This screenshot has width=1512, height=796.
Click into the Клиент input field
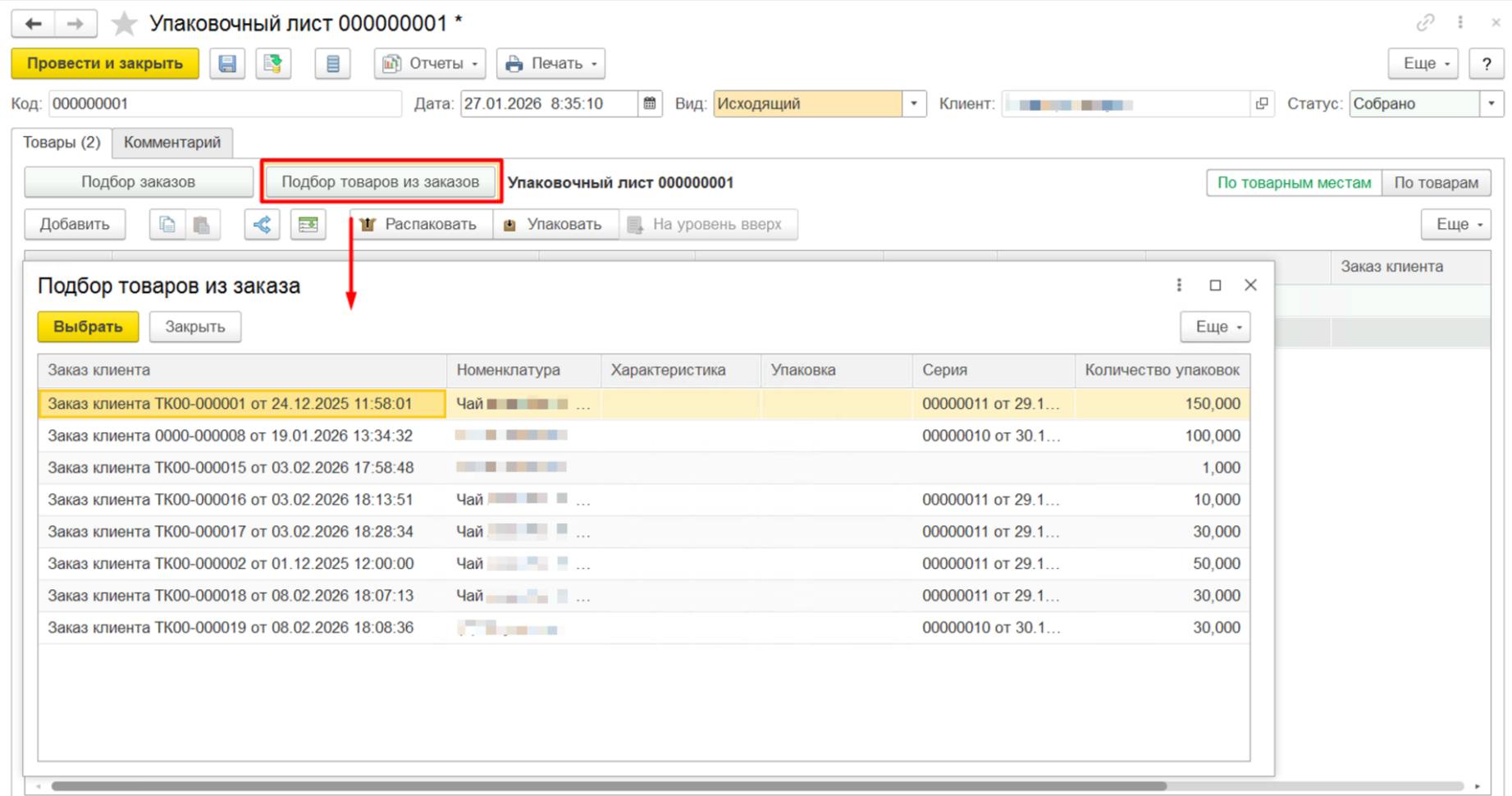(1126, 103)
